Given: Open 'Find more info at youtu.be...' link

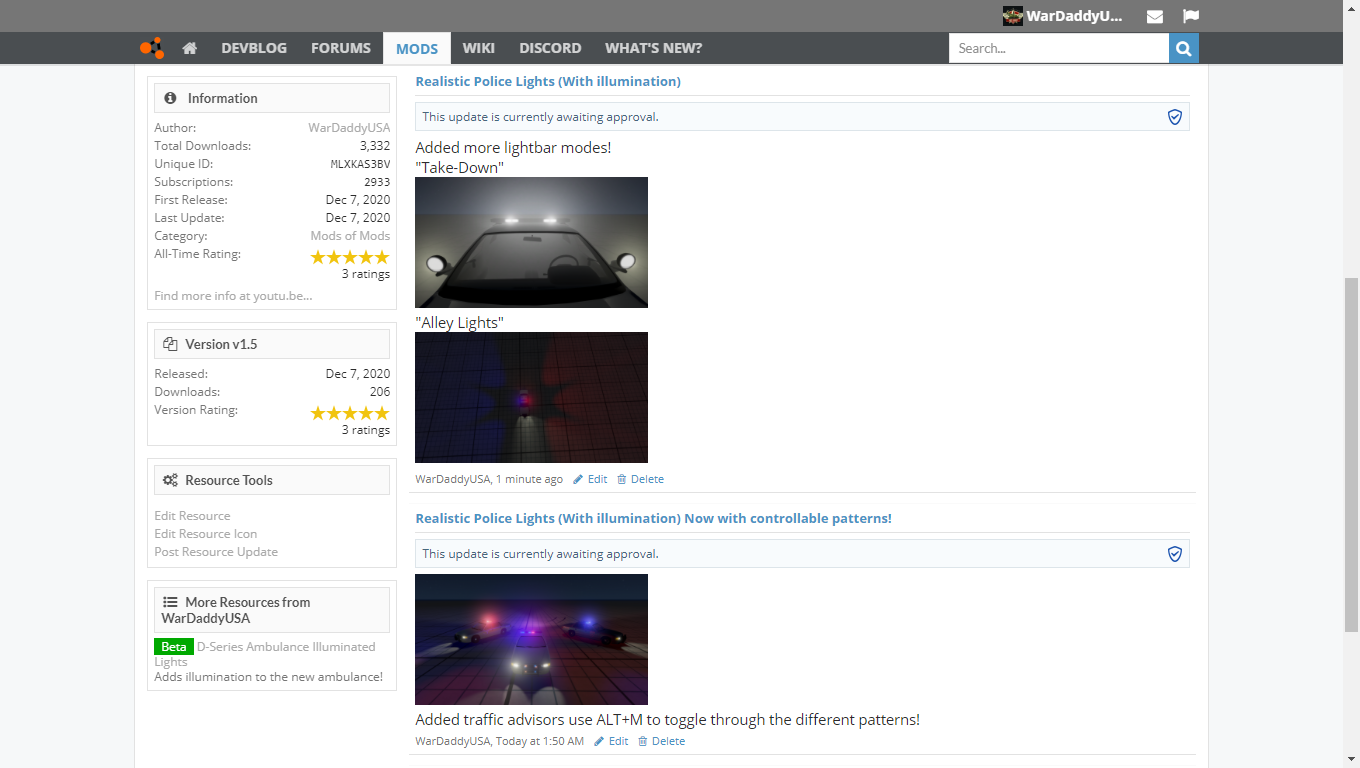Looking at the screenshot, I should pyautogui.click(x=233, y=296).
